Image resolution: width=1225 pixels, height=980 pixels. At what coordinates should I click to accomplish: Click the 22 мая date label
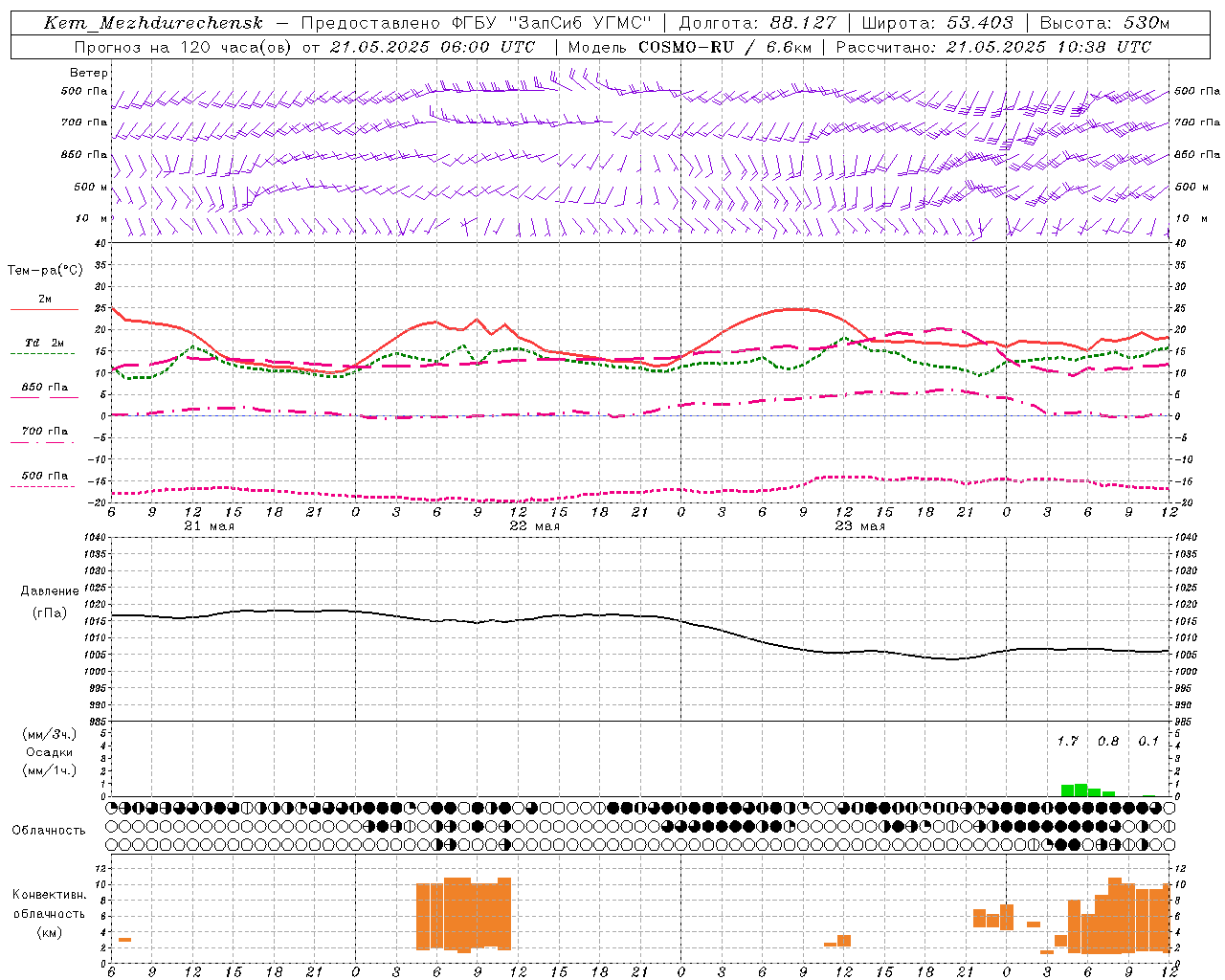pyautogui.click(x=534, y=526)
